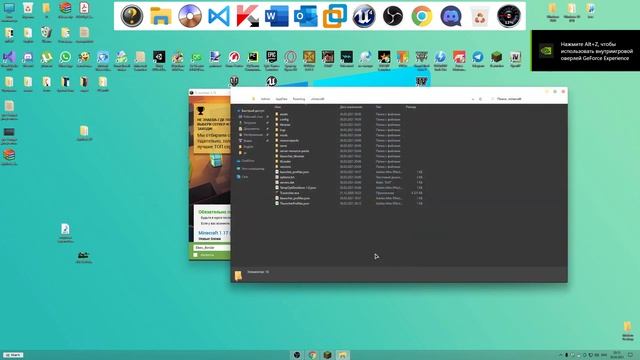Open the question mark help icon in dock
This screenshot has width=640, height=360.
[132, 16]
